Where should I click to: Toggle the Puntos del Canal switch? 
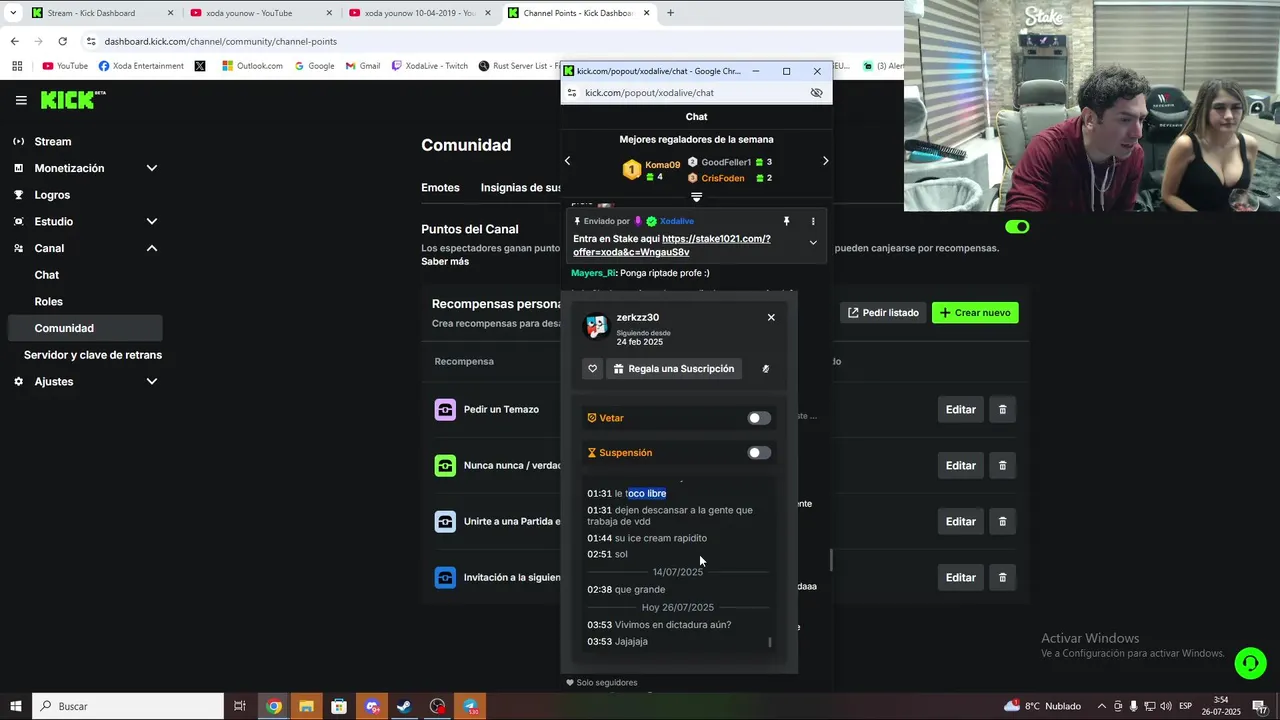pyautogui.click(x=1017, y=227)
